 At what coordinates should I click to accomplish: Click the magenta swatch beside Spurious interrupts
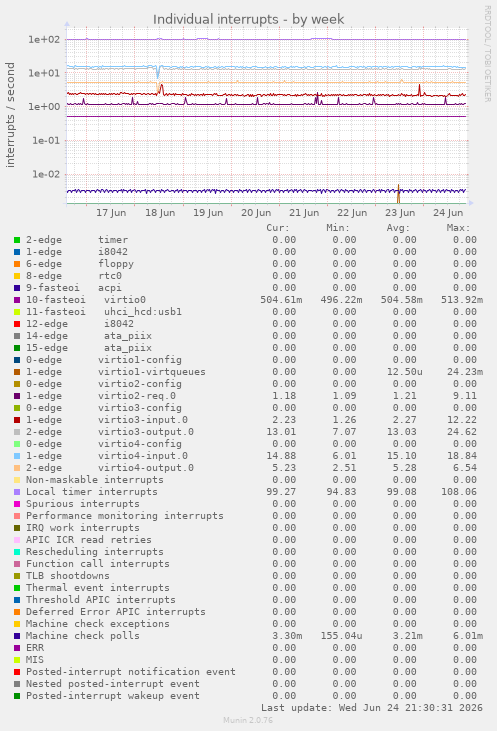point(17,504)
